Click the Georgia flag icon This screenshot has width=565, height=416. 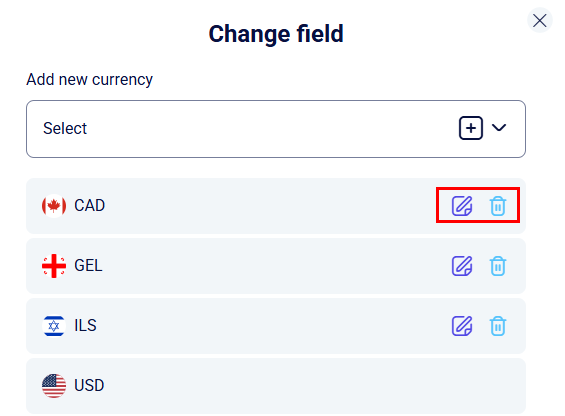tap(54, 266)
